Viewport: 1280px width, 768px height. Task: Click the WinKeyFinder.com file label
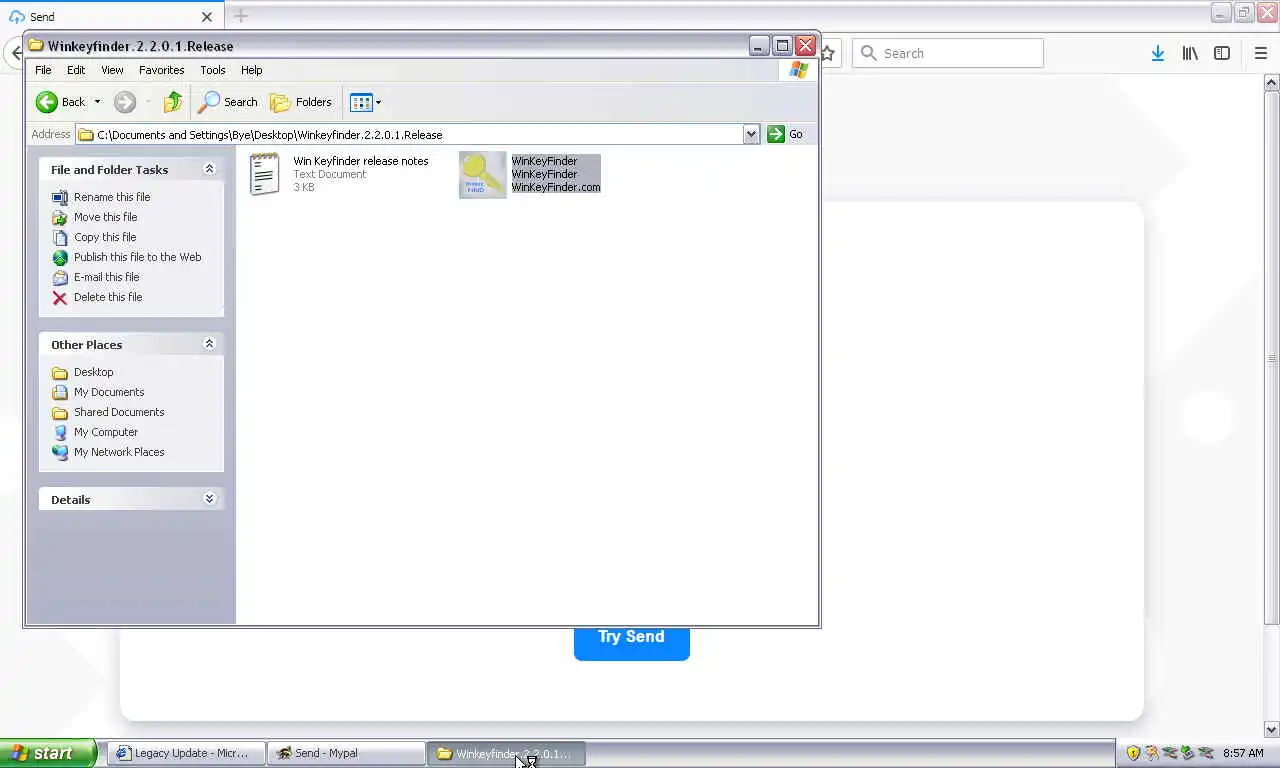click(x=556, y=187)
